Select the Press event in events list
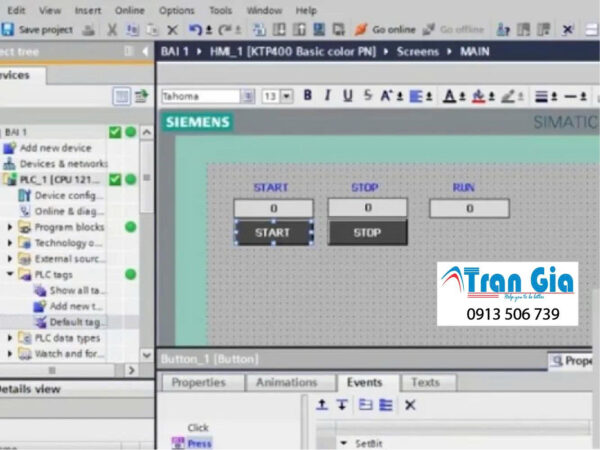 pyautogui.click(x=198, y=442)
